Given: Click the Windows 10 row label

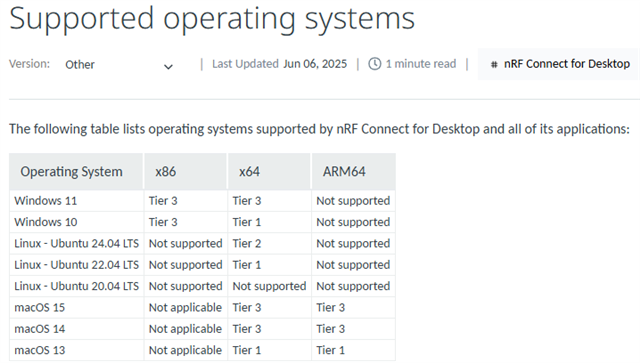Looking at the screenshot, I should click(x=46, y=222).
